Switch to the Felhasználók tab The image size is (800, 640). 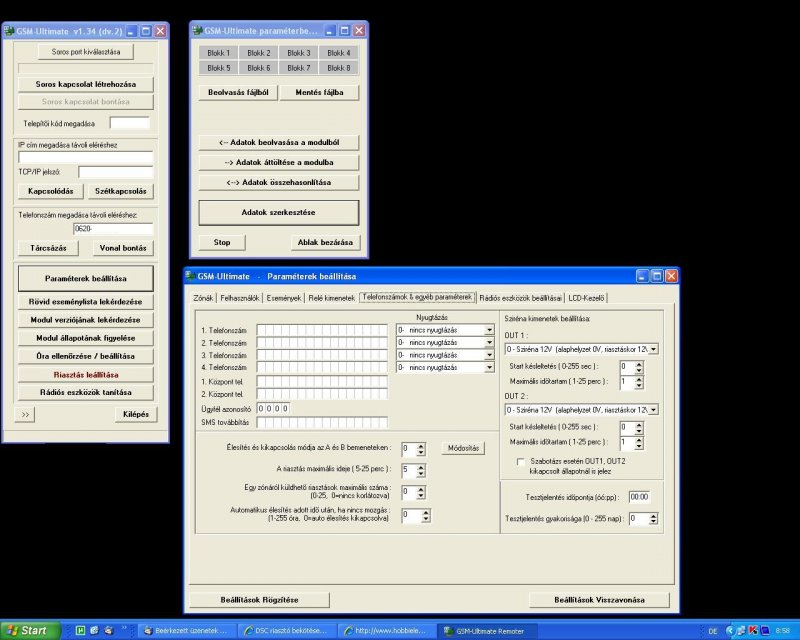[x=239, y=298]
